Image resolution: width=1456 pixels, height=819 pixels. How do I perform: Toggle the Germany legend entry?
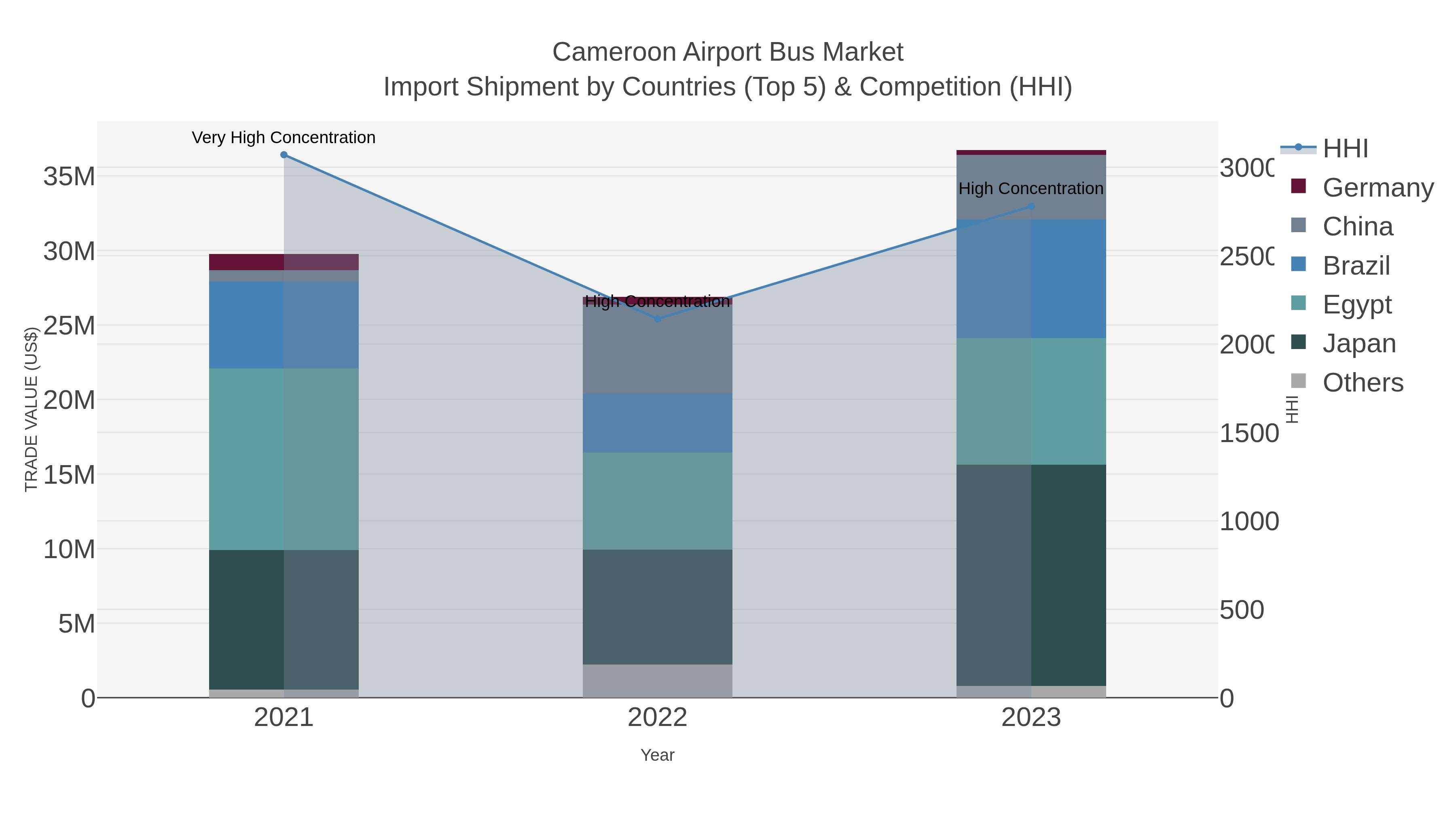tap(1363, 187)
